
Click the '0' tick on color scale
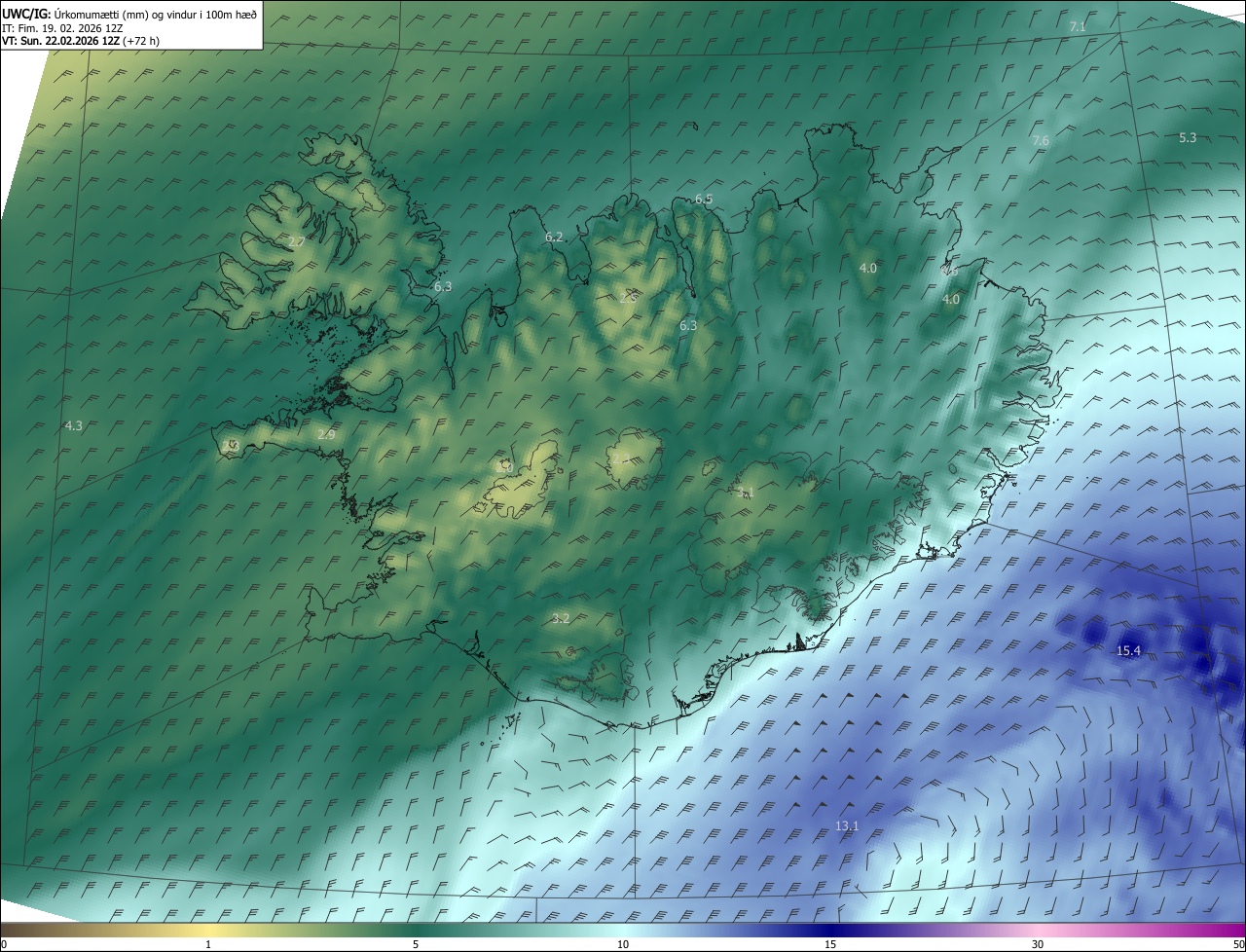coord(4,945)
